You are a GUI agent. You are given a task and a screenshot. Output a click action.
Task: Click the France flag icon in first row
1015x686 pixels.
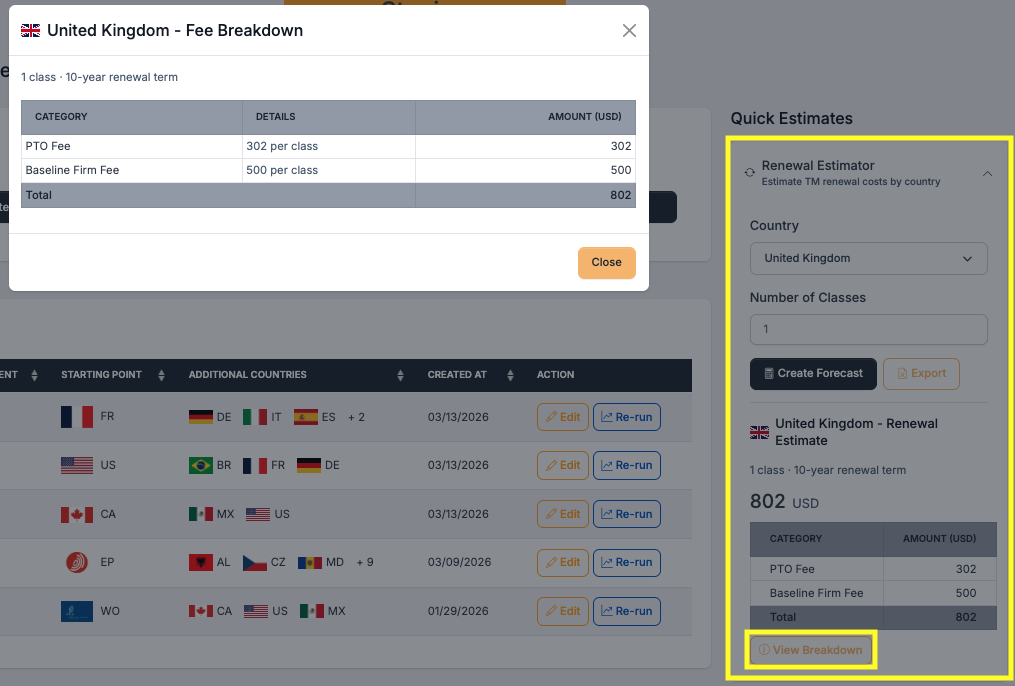[x=77, y=417]
